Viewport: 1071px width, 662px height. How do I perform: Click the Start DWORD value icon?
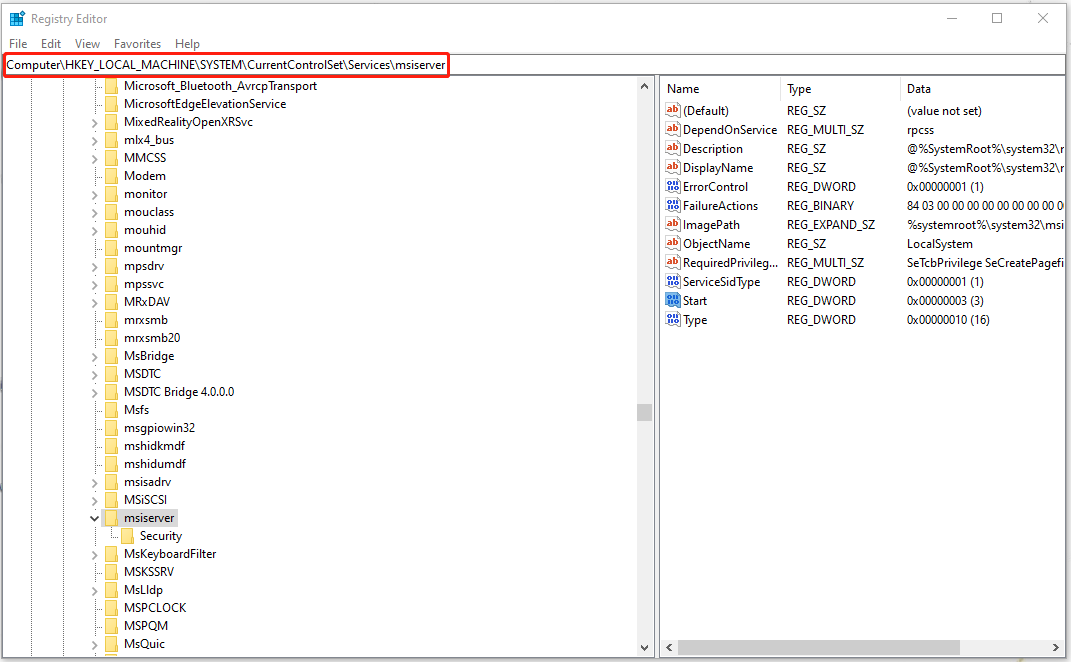[673, 301]
